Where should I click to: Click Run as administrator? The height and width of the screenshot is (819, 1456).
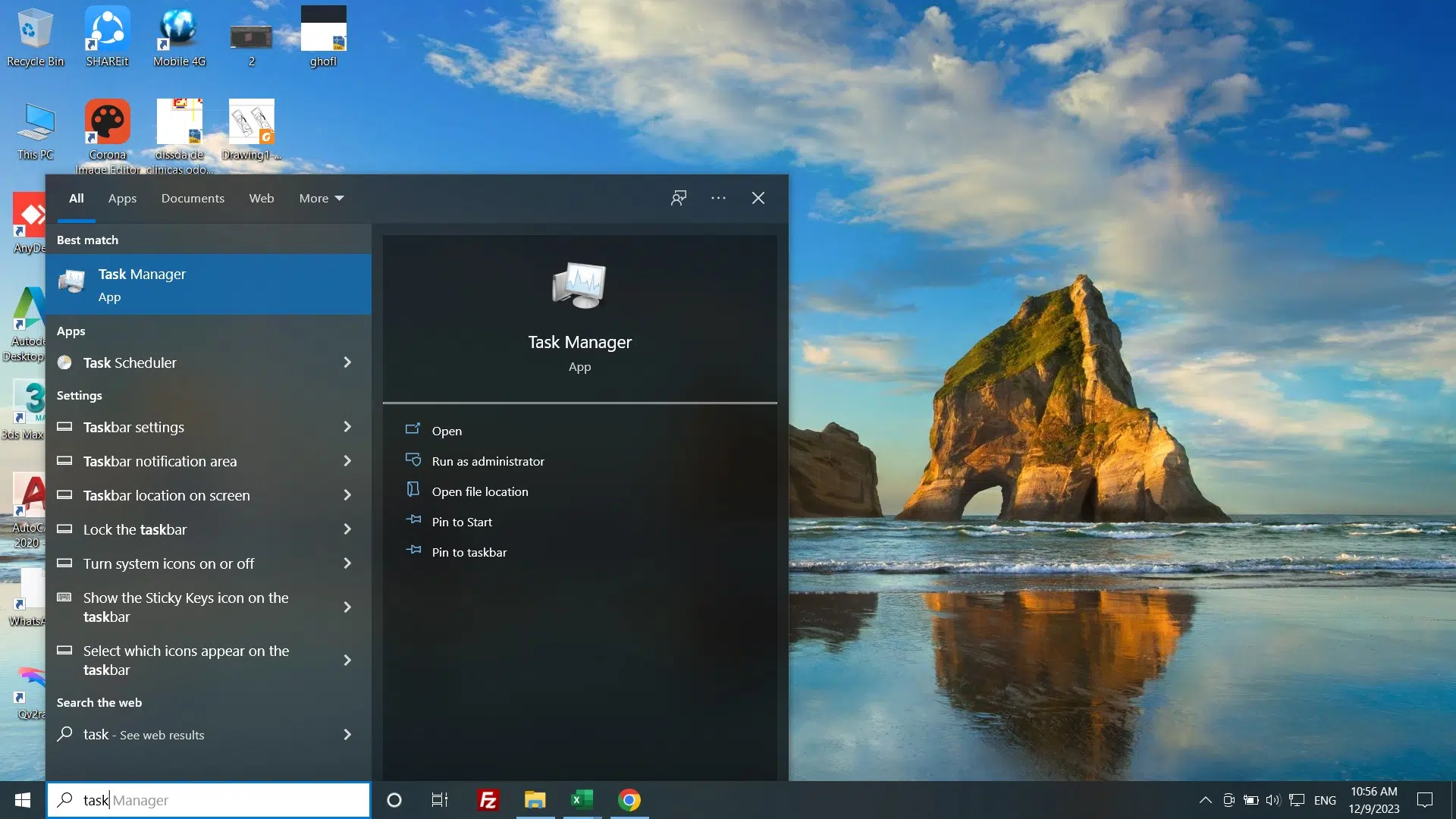click(x=488, y=461)
